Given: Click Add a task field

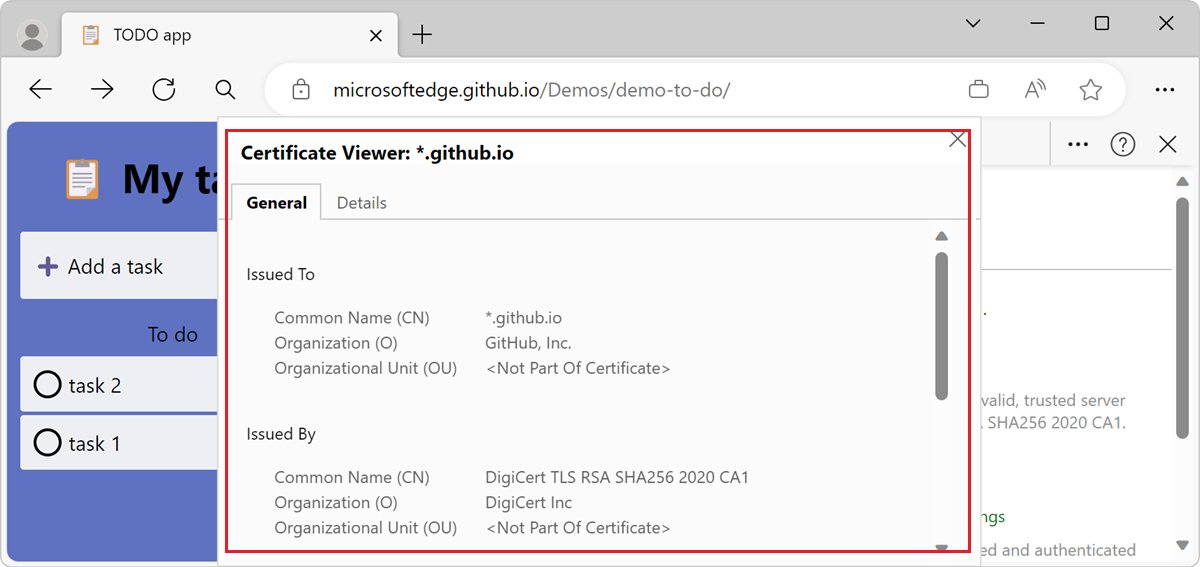Looking at the screenshot, I should (x=119, y=266).
